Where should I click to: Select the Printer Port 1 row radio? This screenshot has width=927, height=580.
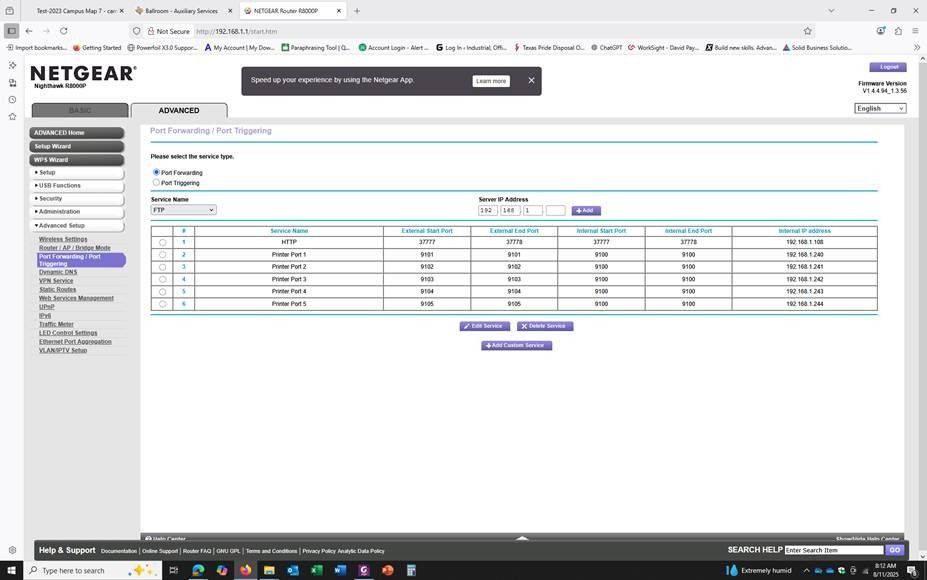[x=162, y=255]
